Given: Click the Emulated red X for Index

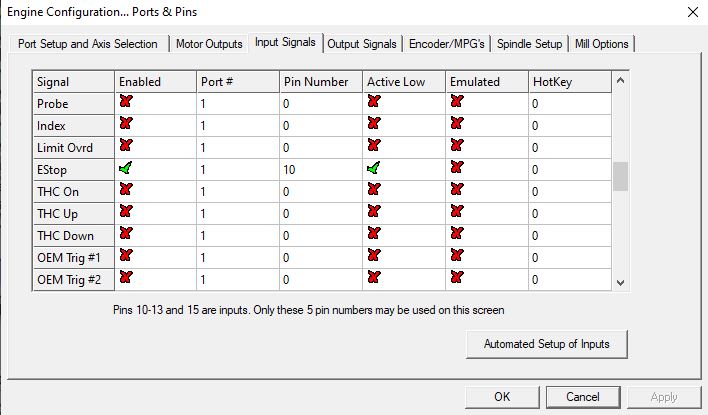Looking at the screenshot, I should click(457, 124).
